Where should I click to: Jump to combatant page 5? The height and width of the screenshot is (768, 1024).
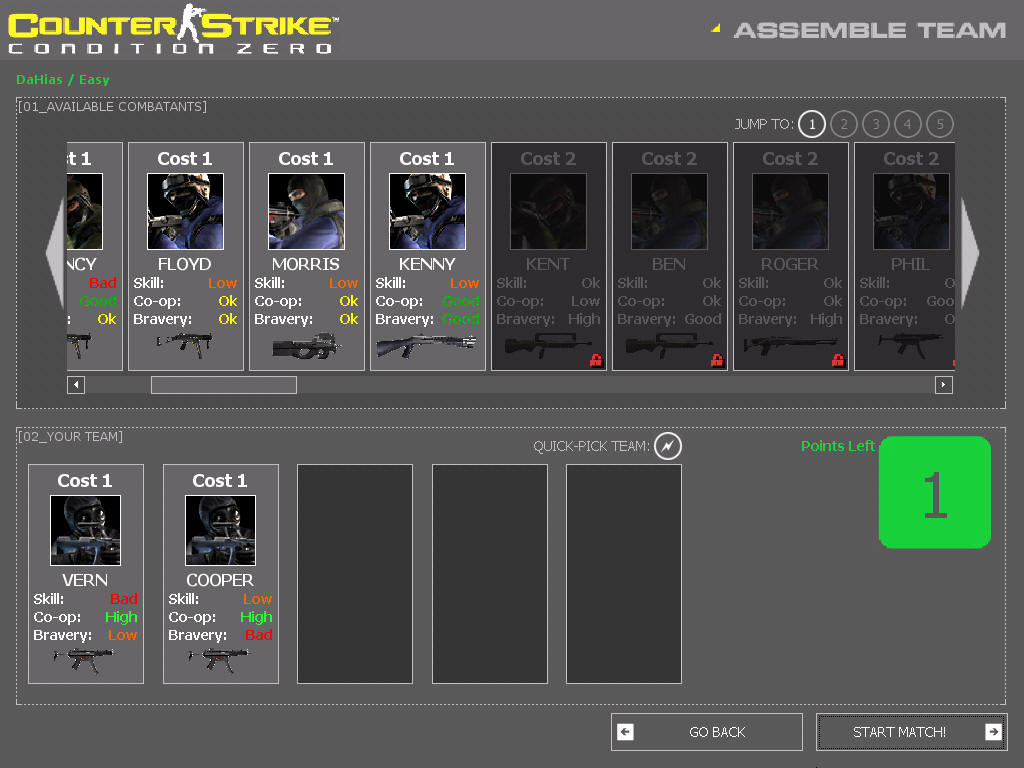[940, 124]
